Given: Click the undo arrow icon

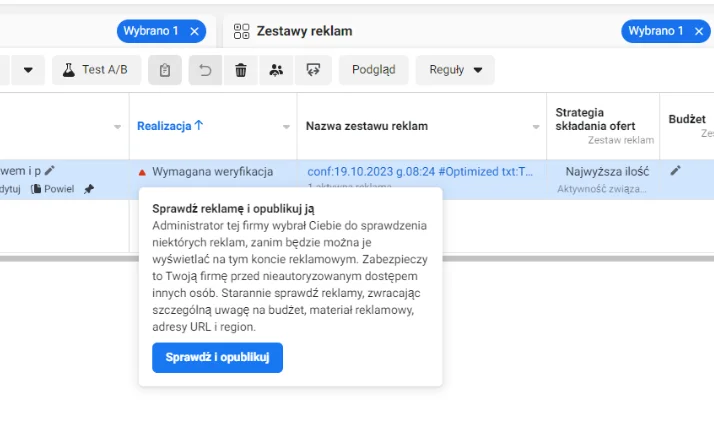Looking at the screenshot, I should coord(205,70).
